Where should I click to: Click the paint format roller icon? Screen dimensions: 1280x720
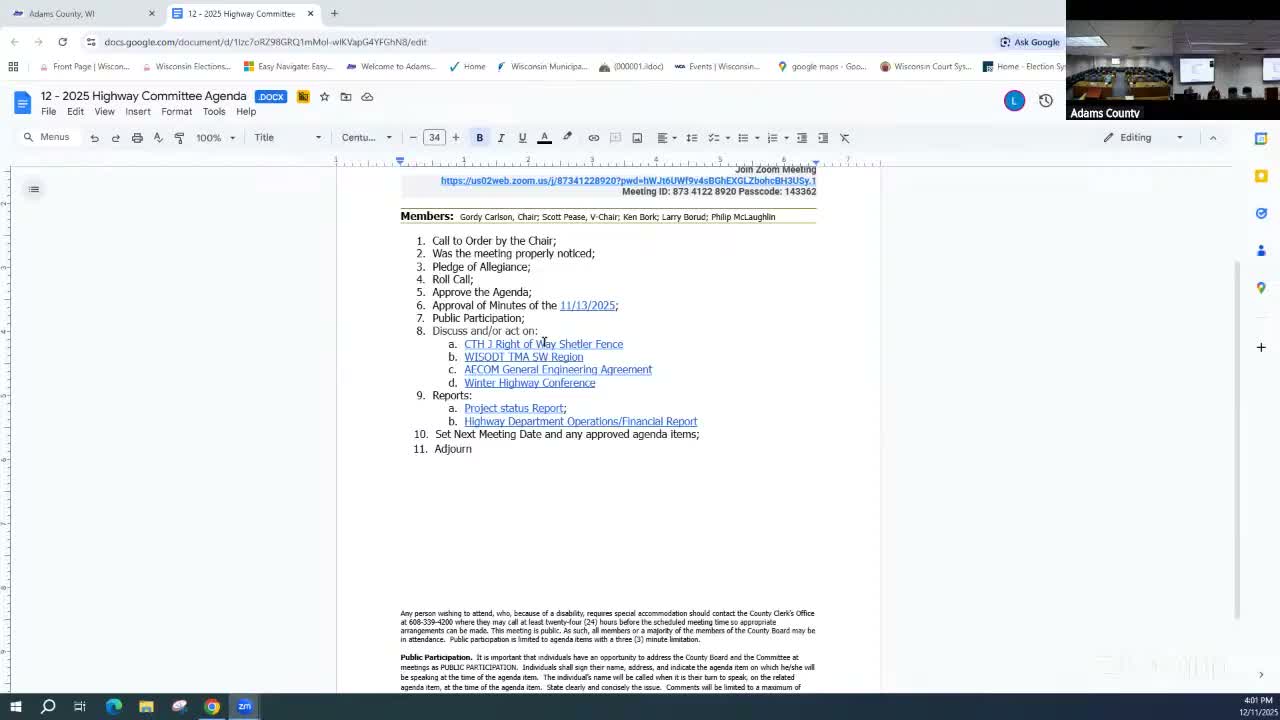pos(179,138)
